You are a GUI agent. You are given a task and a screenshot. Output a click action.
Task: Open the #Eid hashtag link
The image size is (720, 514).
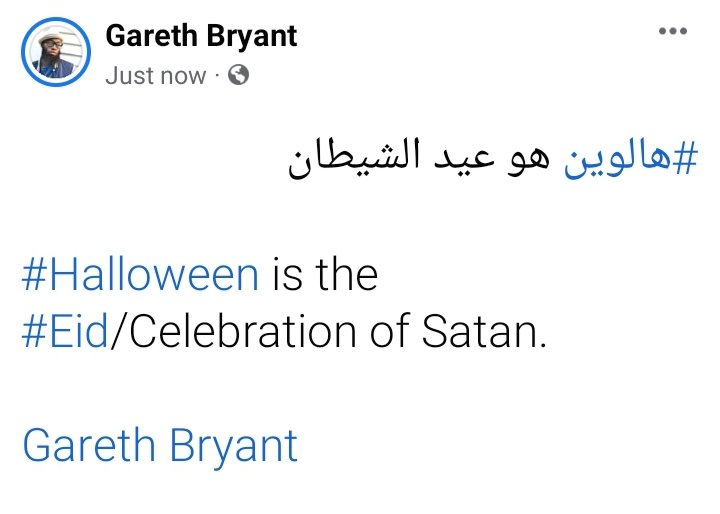point(64,333)
